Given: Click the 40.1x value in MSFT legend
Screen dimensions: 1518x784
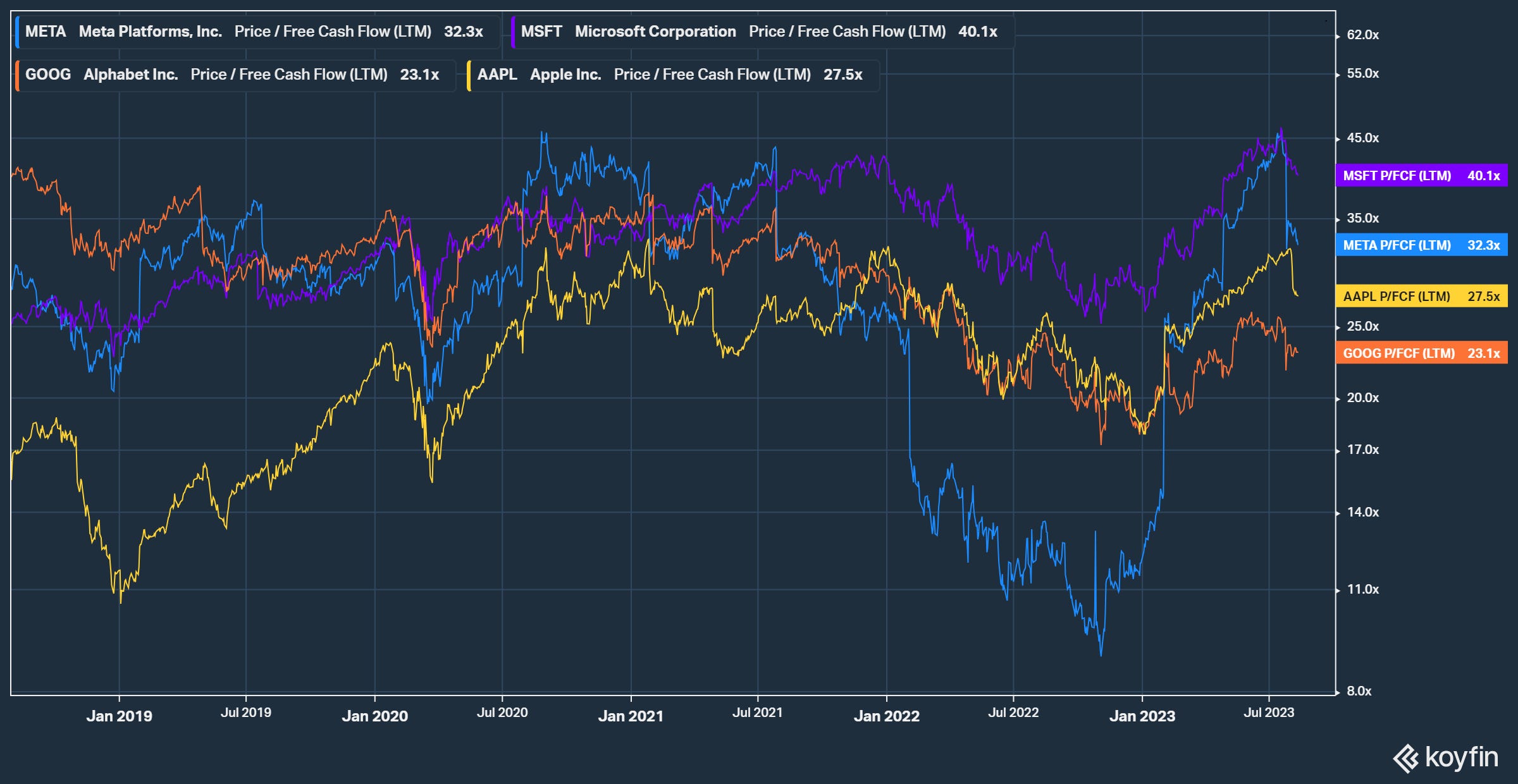Looking at the screenshot, I should (978, 32).
